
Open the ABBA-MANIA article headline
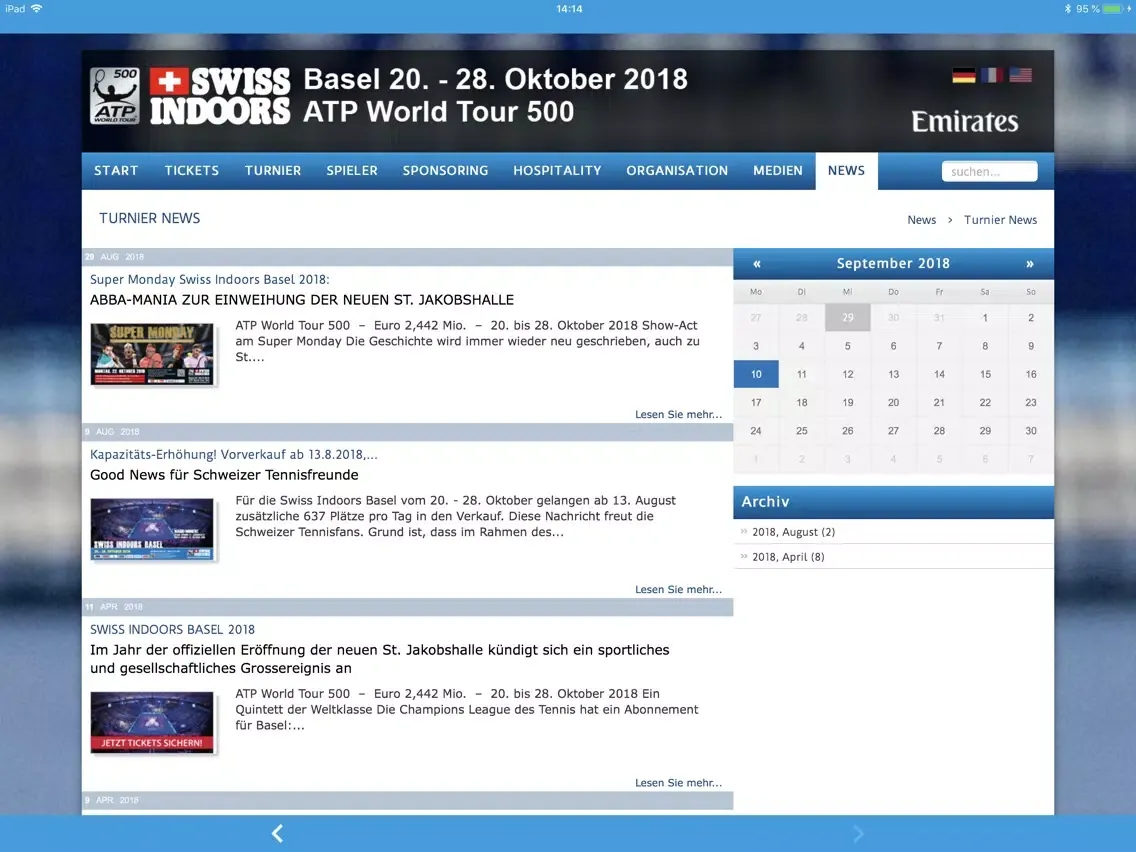301,299
